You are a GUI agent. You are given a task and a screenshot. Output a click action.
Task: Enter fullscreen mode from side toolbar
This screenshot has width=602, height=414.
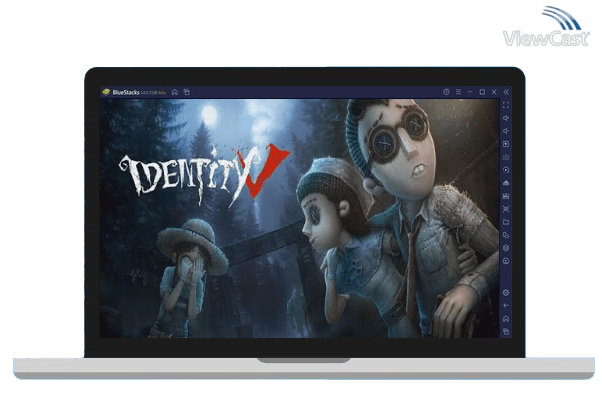click(x=506, y=105)
